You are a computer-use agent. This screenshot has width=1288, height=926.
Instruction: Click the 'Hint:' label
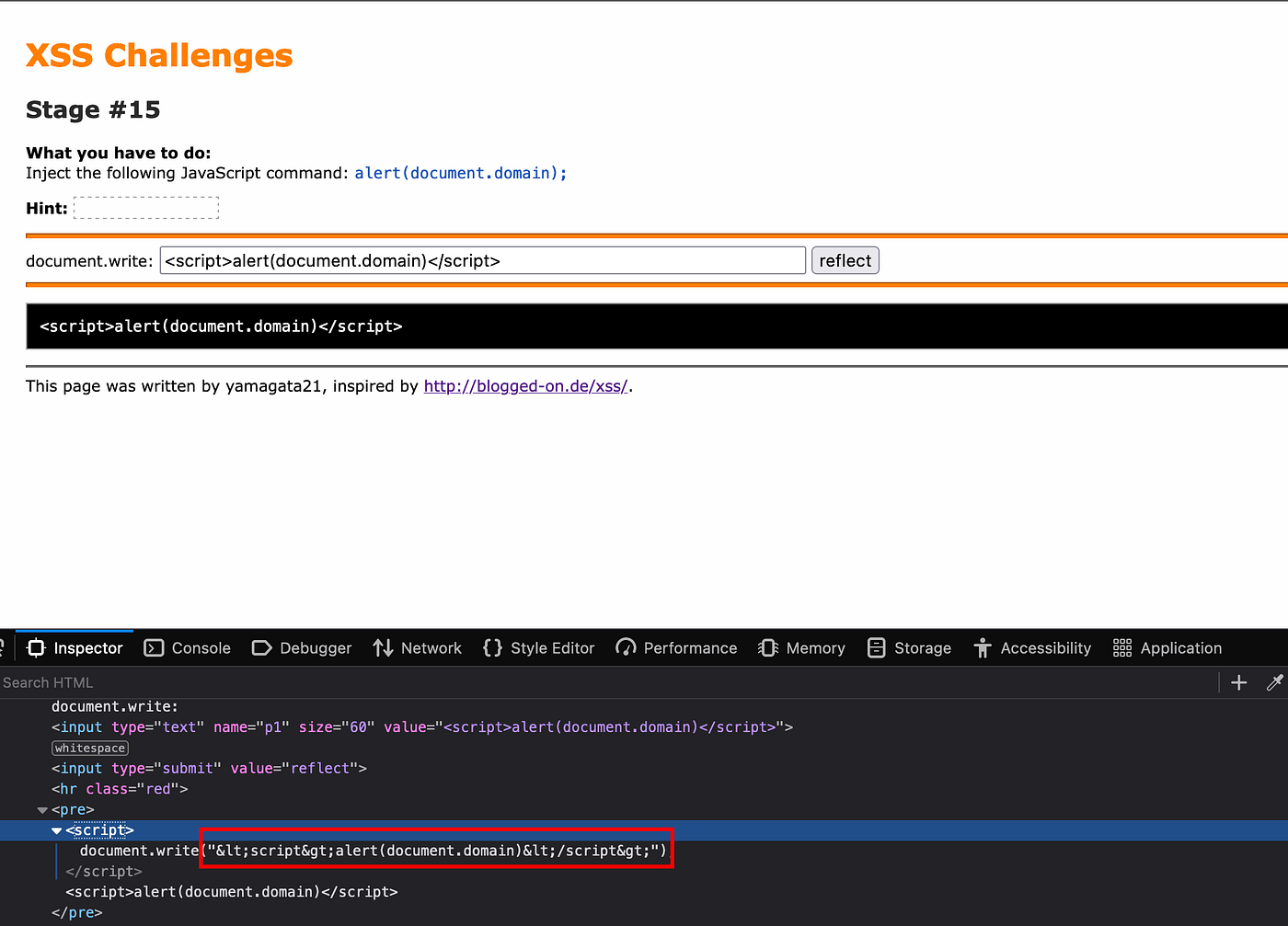tap(47, 209)
